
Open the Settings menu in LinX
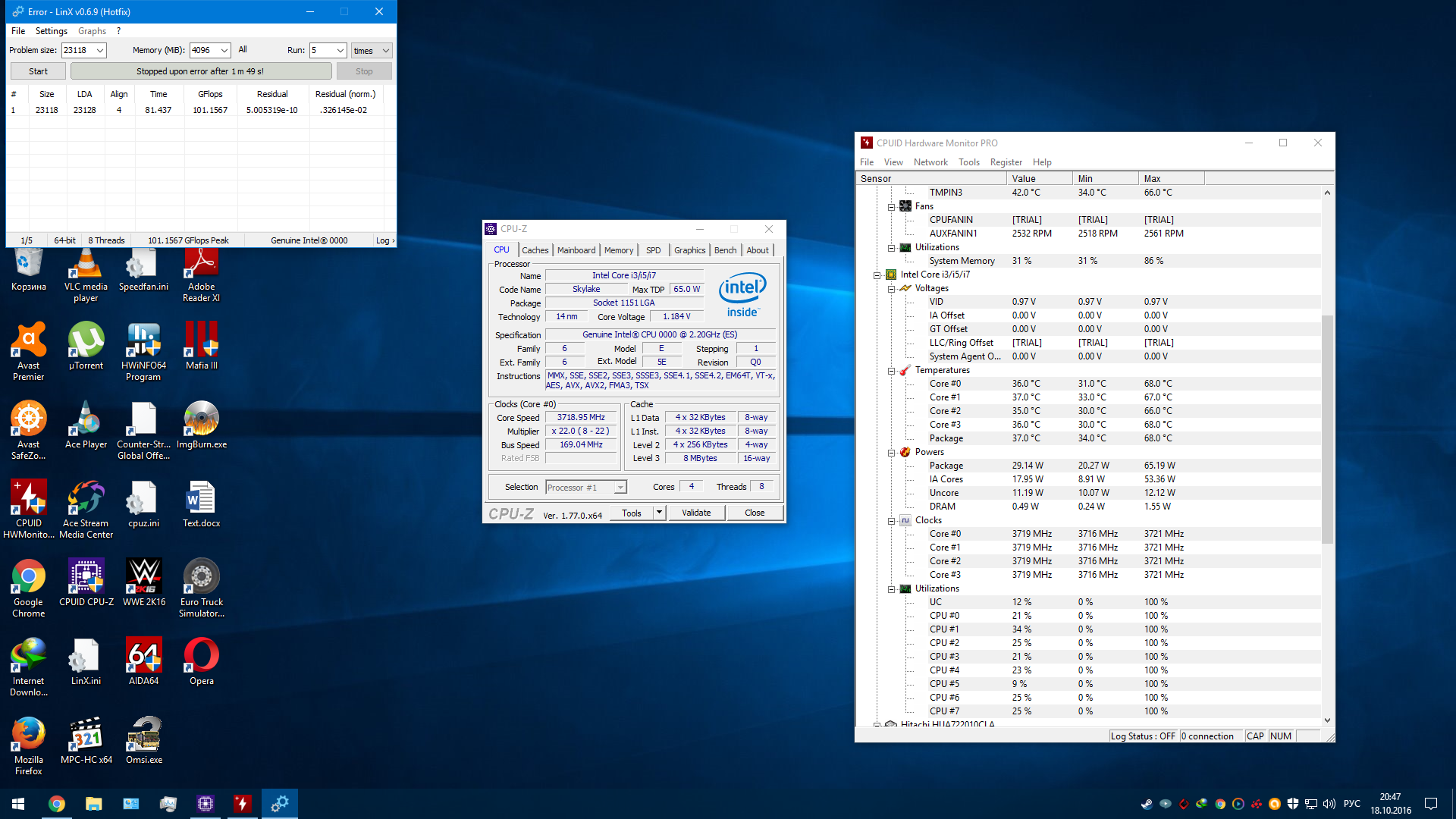pyautogui.click(x=51, y=31)
